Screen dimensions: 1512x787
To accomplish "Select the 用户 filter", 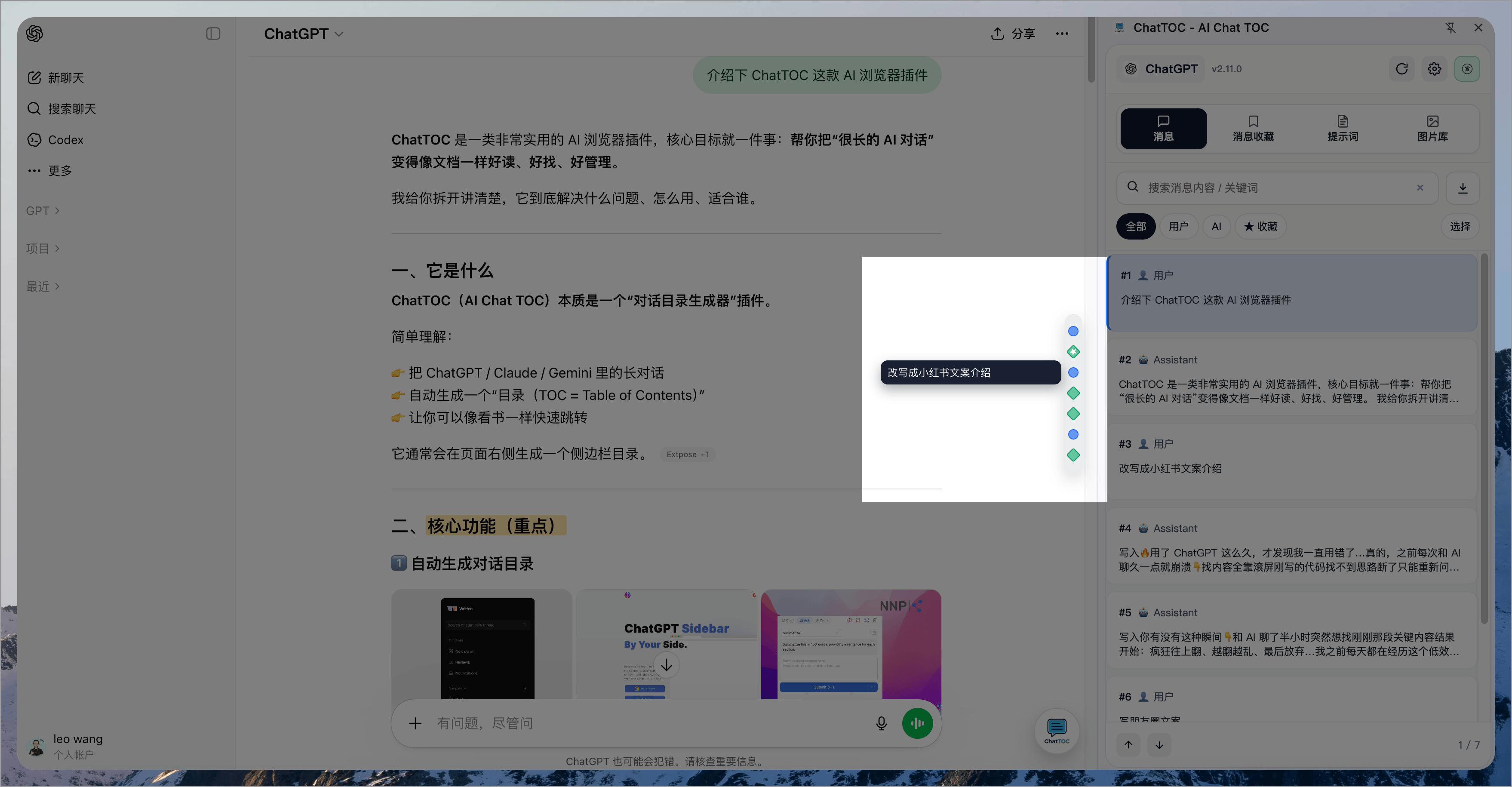I will [x=1179, y=227].
